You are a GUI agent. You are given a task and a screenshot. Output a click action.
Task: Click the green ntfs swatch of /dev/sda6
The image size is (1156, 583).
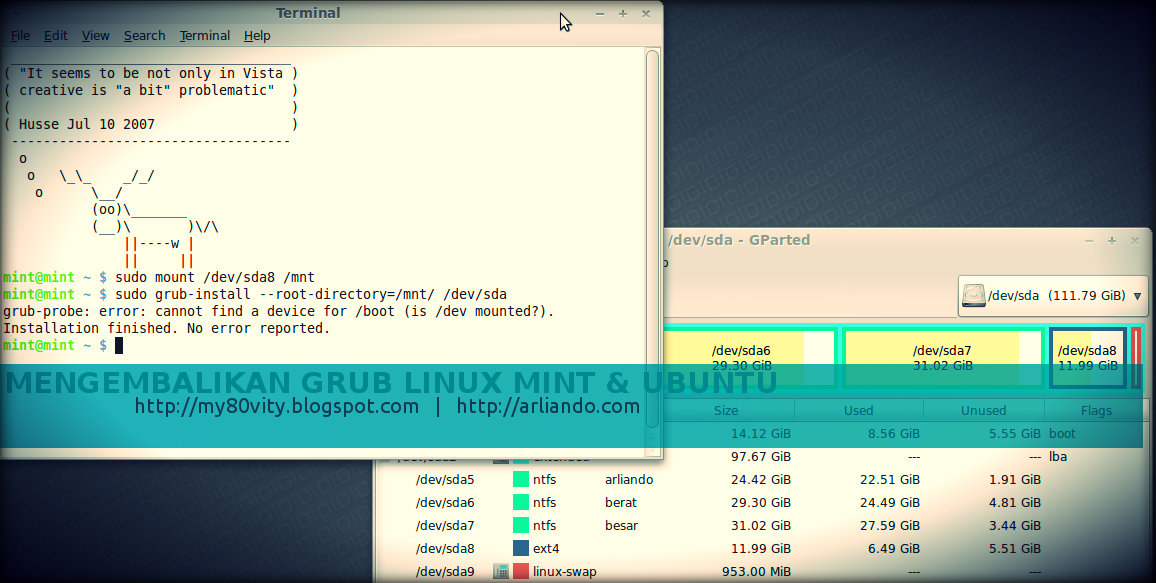tap(521, 503)
